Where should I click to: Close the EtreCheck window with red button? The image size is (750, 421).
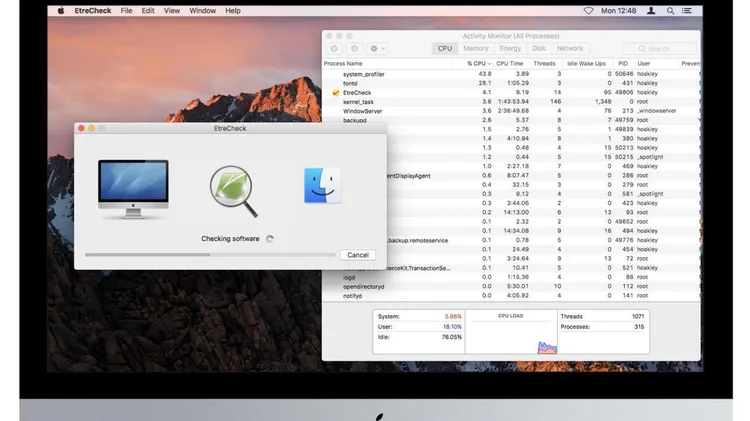click(x=81, y=128)
